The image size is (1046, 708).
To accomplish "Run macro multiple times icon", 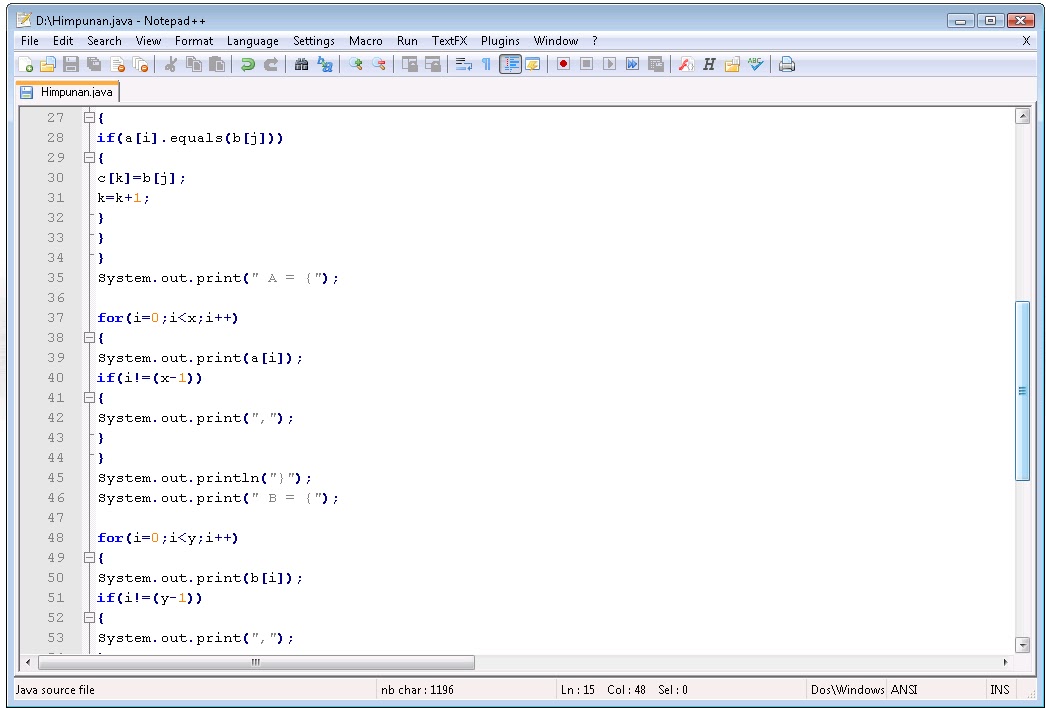I will 632,64.
